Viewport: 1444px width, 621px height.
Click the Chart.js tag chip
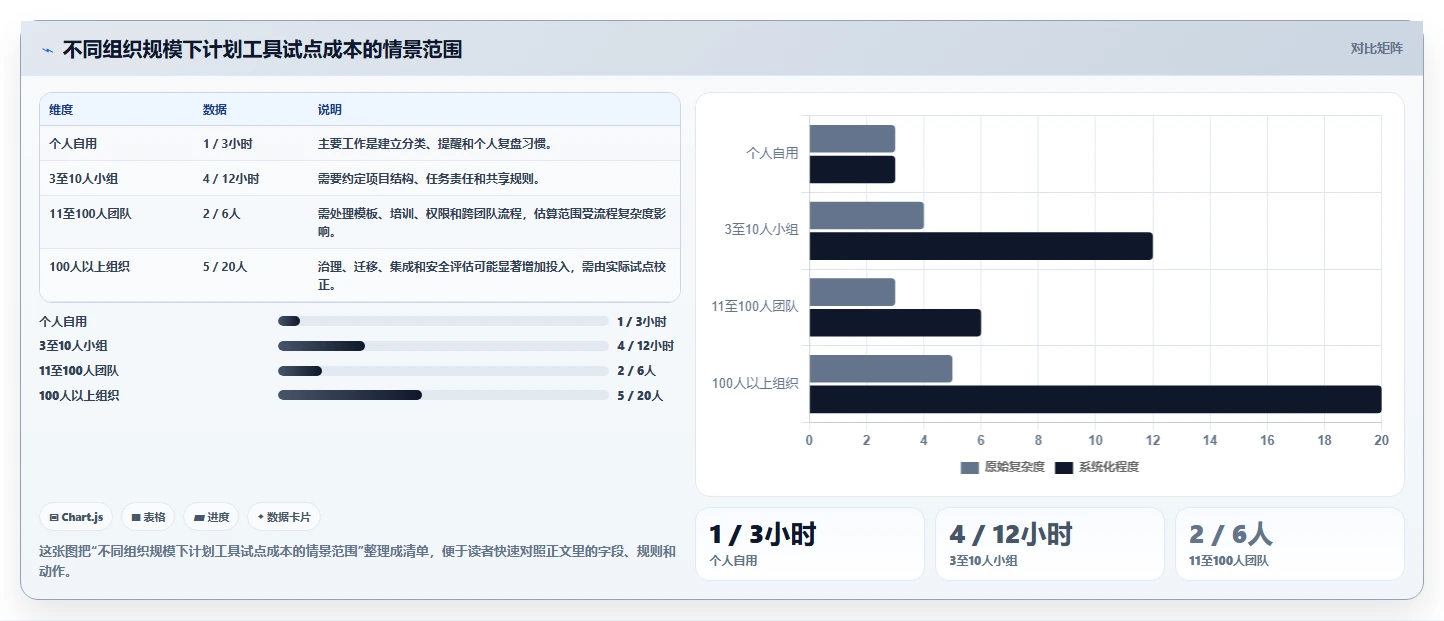click(76, 517)
